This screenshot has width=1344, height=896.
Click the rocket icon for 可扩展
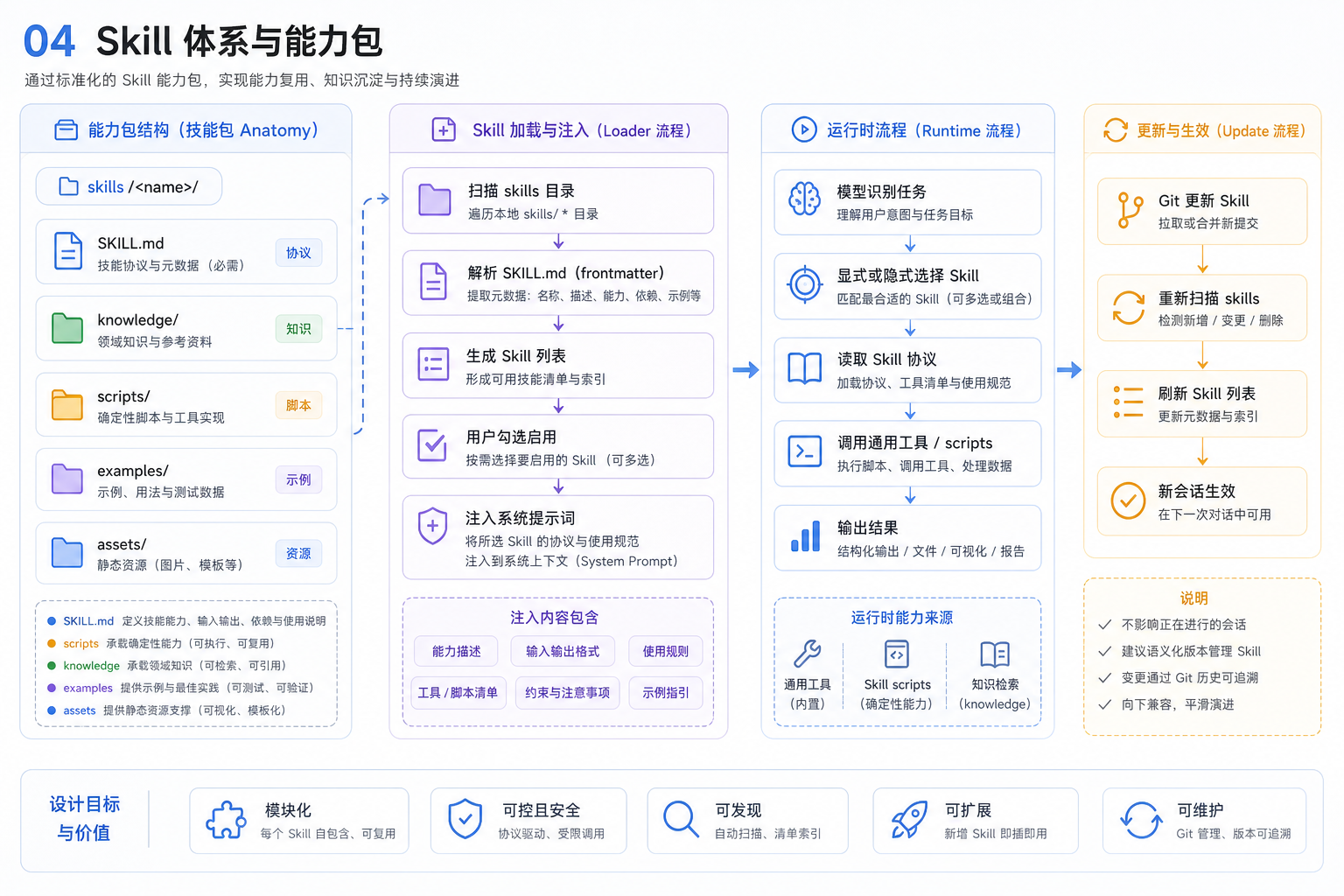click(x=909, y=820)
